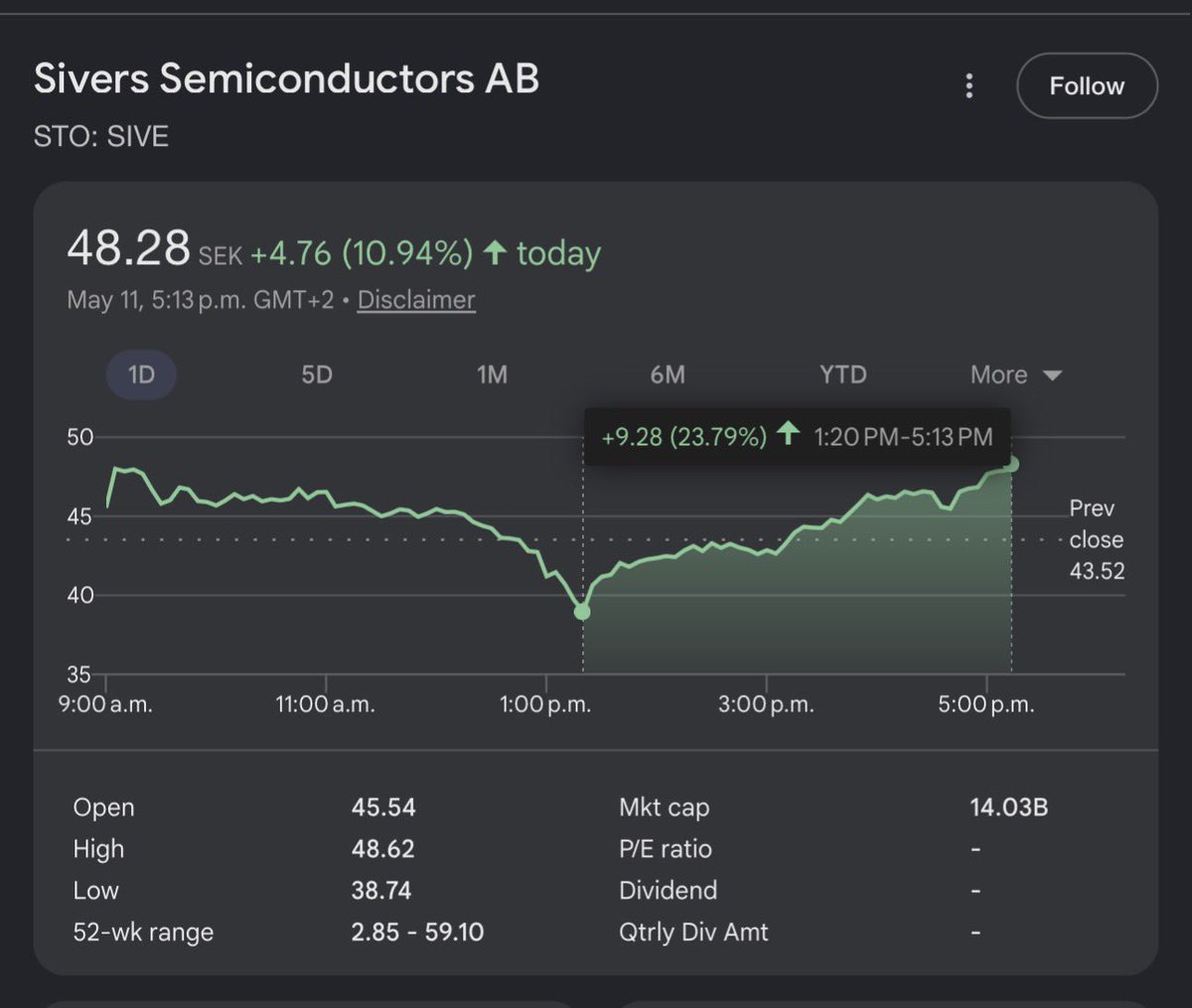Screen dimensions: 1192x1008
Task: Open the Disclaimer link
Action: (416, 300)
